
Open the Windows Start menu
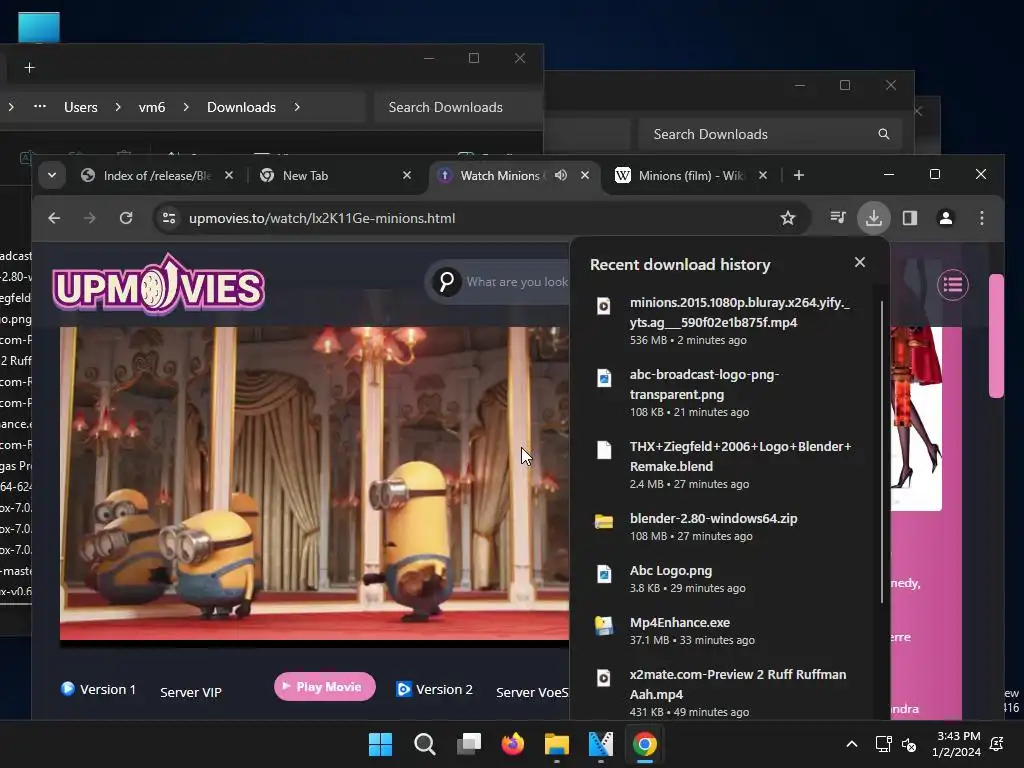[380, 744]
